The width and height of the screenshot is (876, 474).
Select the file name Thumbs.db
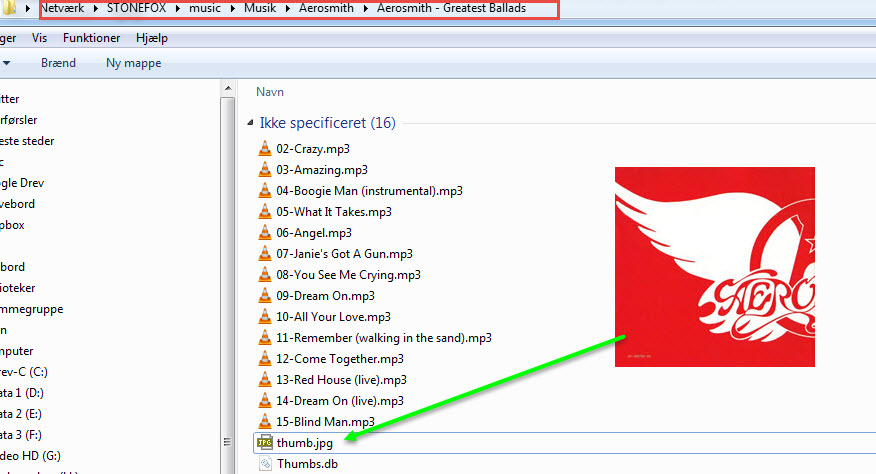(307, 463)
